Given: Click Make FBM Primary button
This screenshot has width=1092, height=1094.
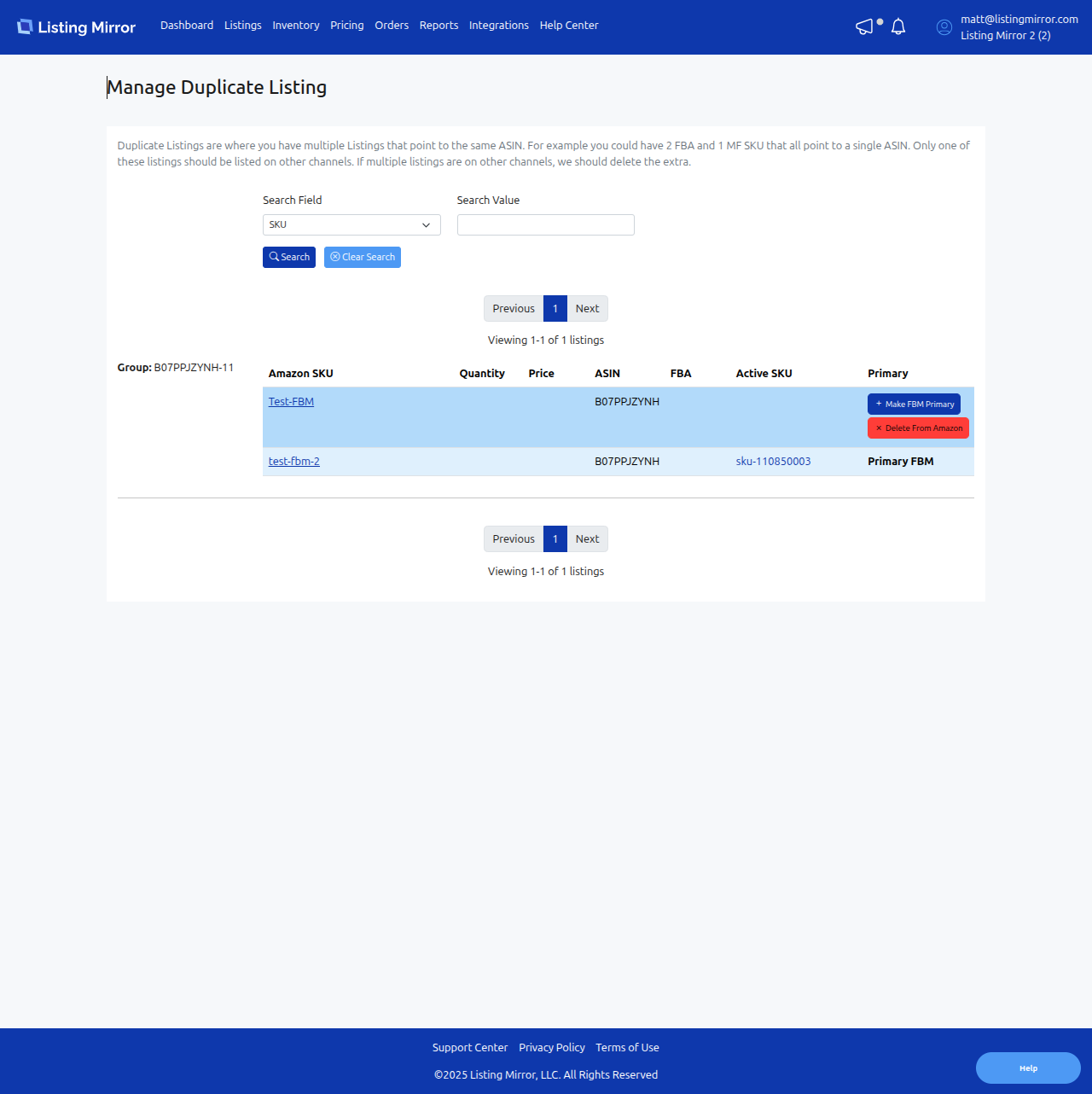Looking at the screenshot, I should 914,404.
